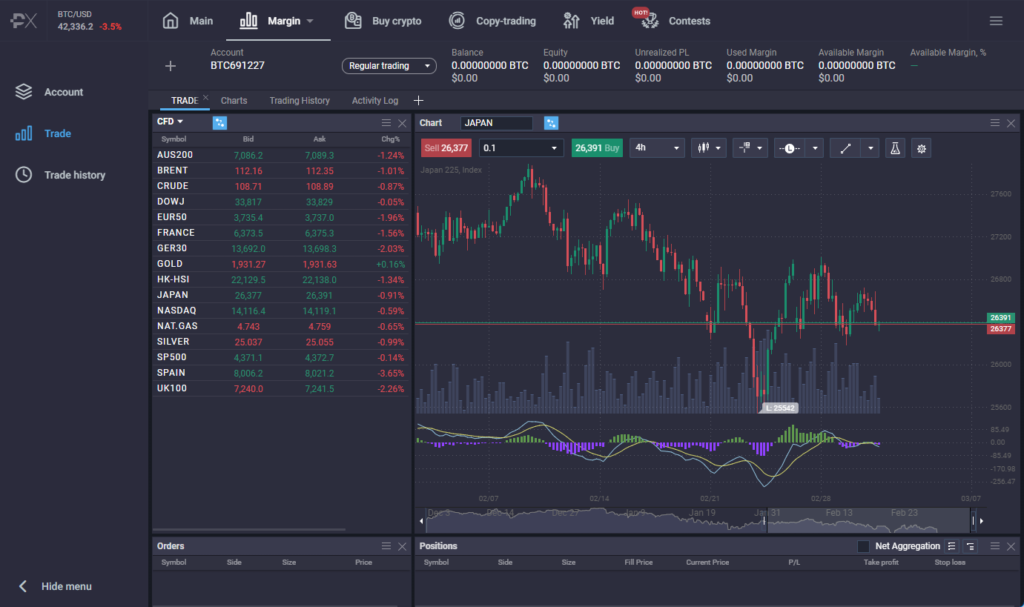
Task: Select the candlestick chart style icon
Action: coord(702,148)
